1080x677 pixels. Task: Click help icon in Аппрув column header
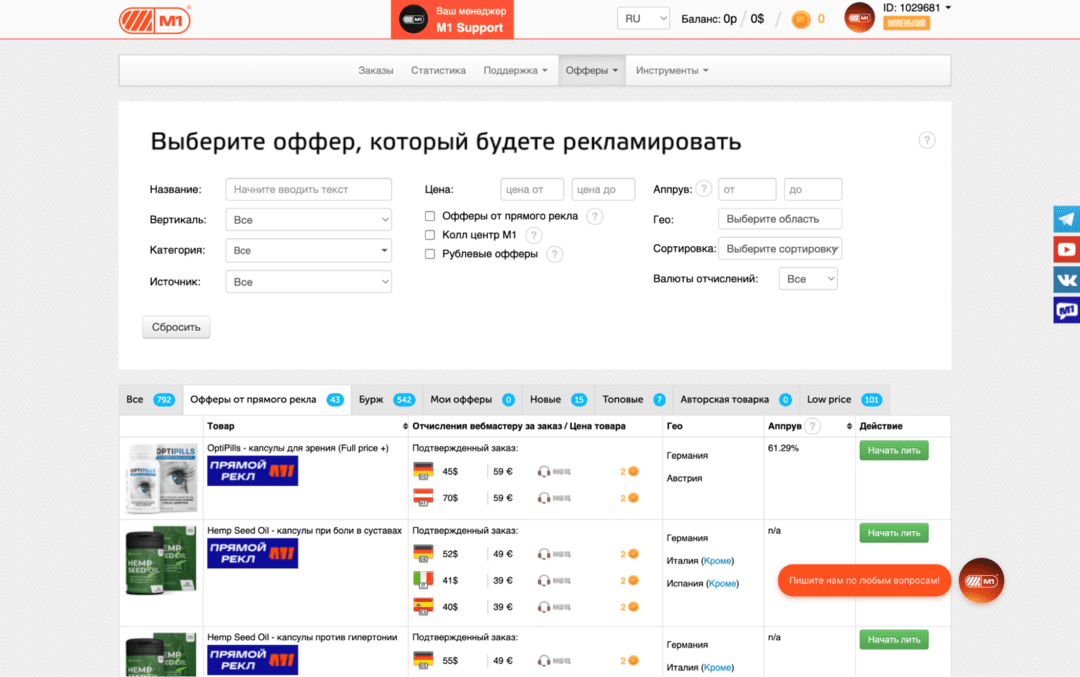click(813, 426)
